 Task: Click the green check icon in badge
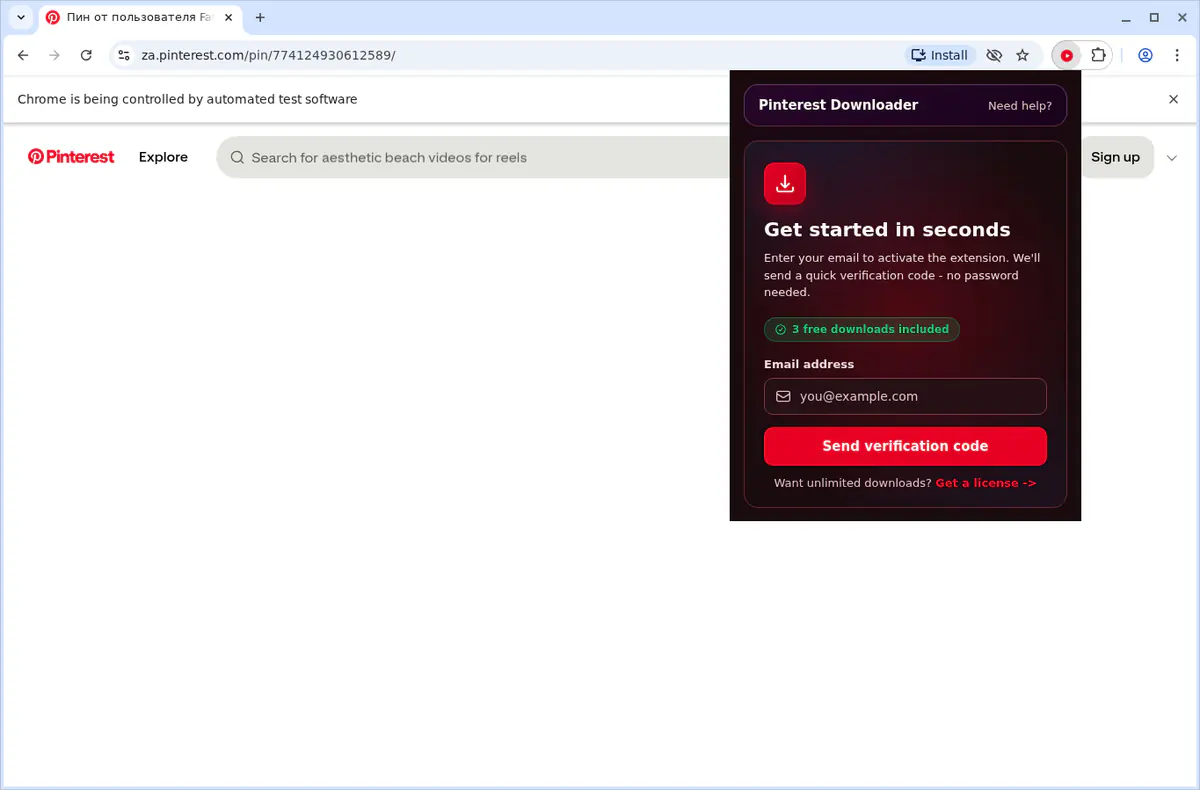pos(780,329)
